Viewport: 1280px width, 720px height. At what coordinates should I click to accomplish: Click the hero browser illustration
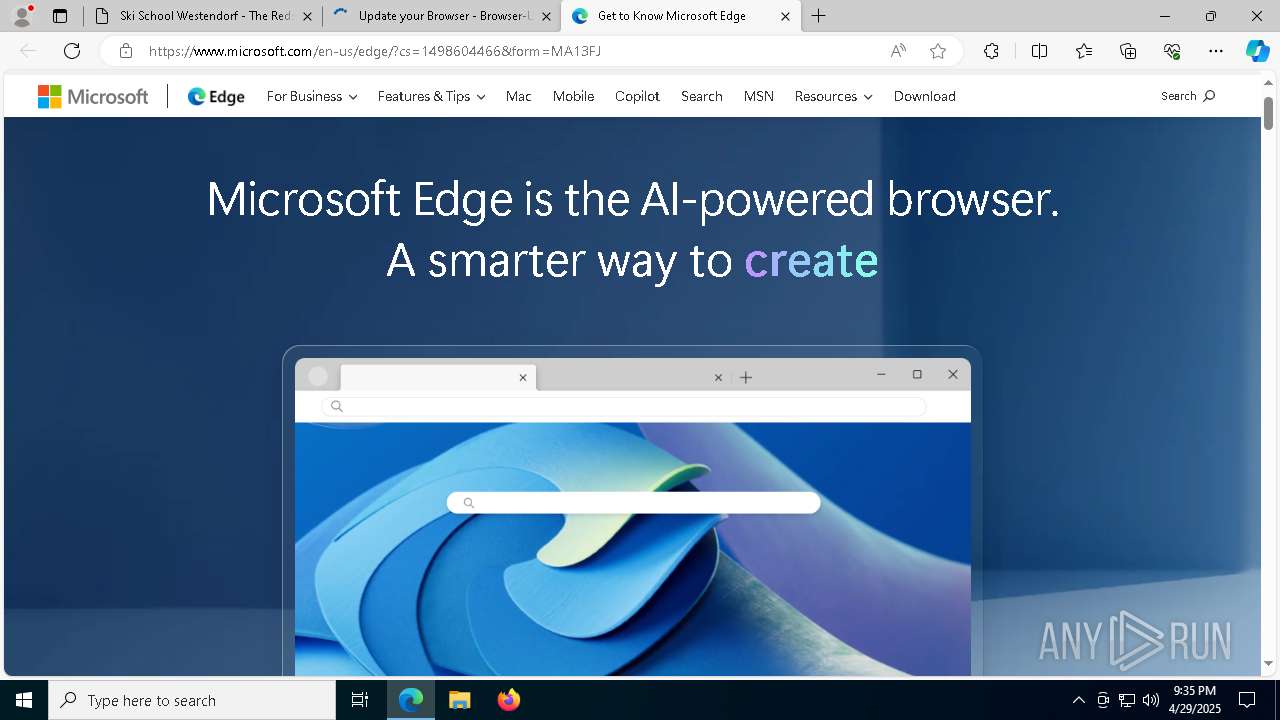coord(632,510)
